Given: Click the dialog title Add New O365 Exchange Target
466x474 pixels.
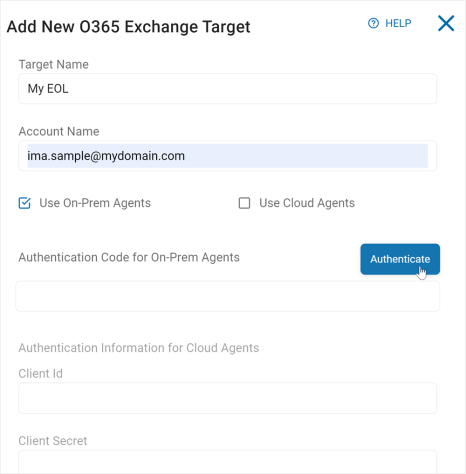Looking at the screenshot, I should (x=128, y=27).
